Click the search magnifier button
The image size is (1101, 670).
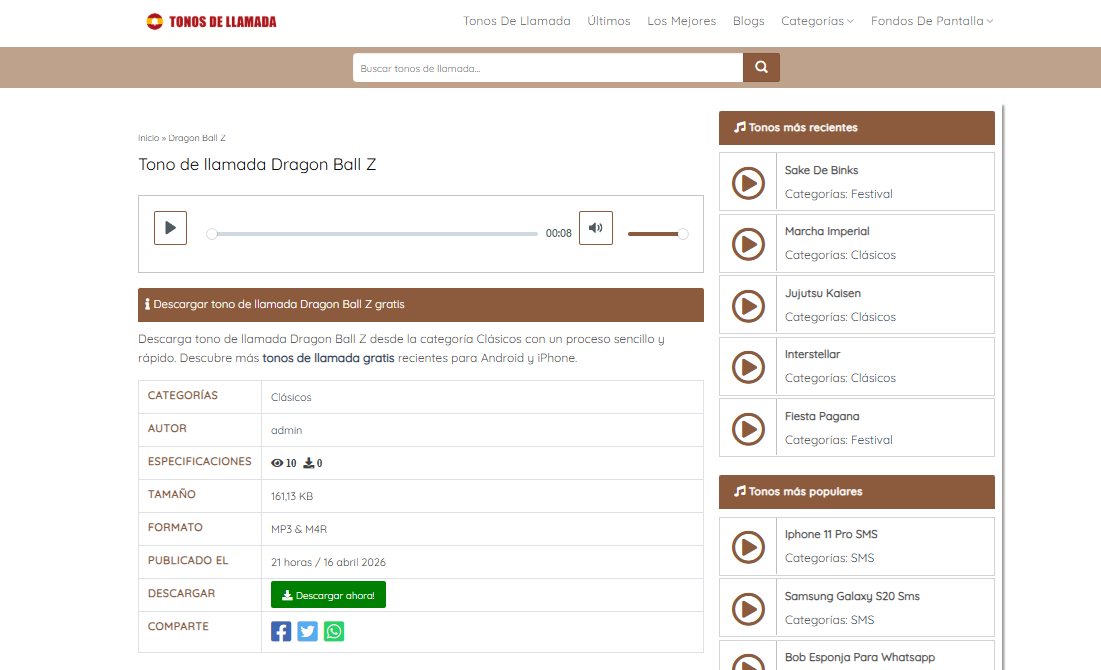click(761, 67)
